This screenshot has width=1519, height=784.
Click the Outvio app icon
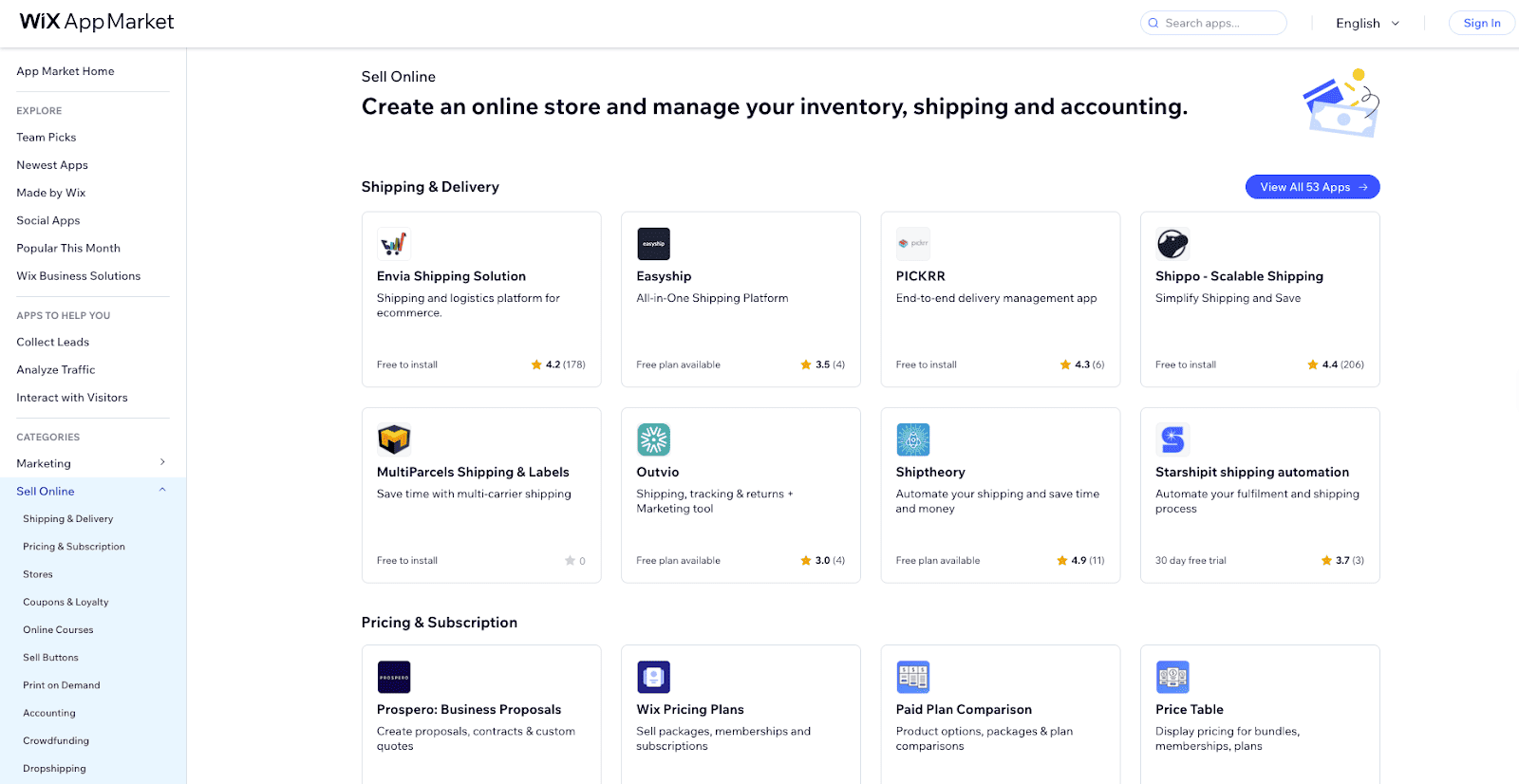tap(653, 439)
